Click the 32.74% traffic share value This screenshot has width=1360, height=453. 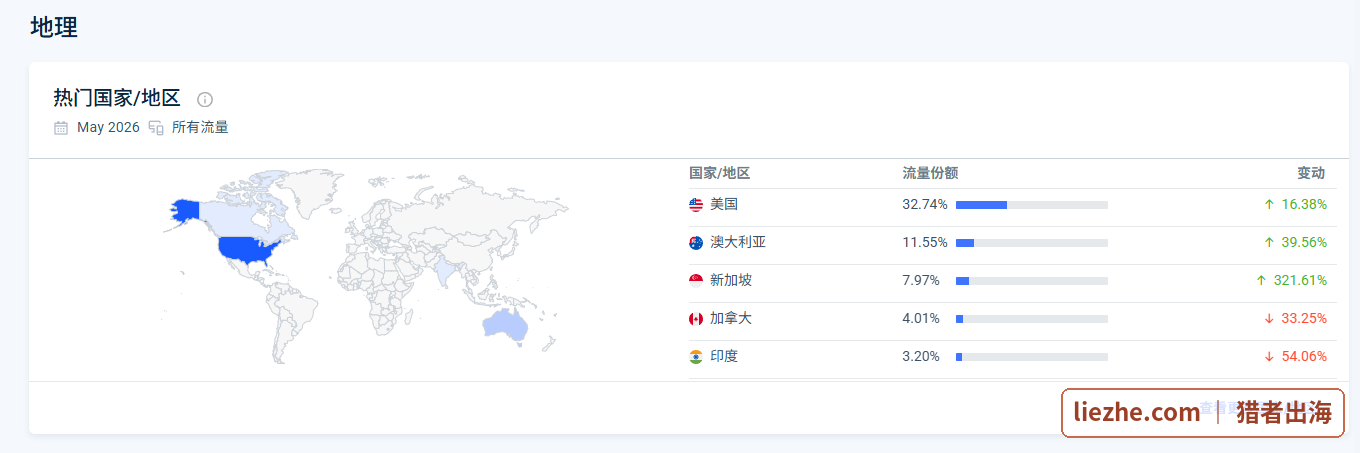(x=925, y=204)
